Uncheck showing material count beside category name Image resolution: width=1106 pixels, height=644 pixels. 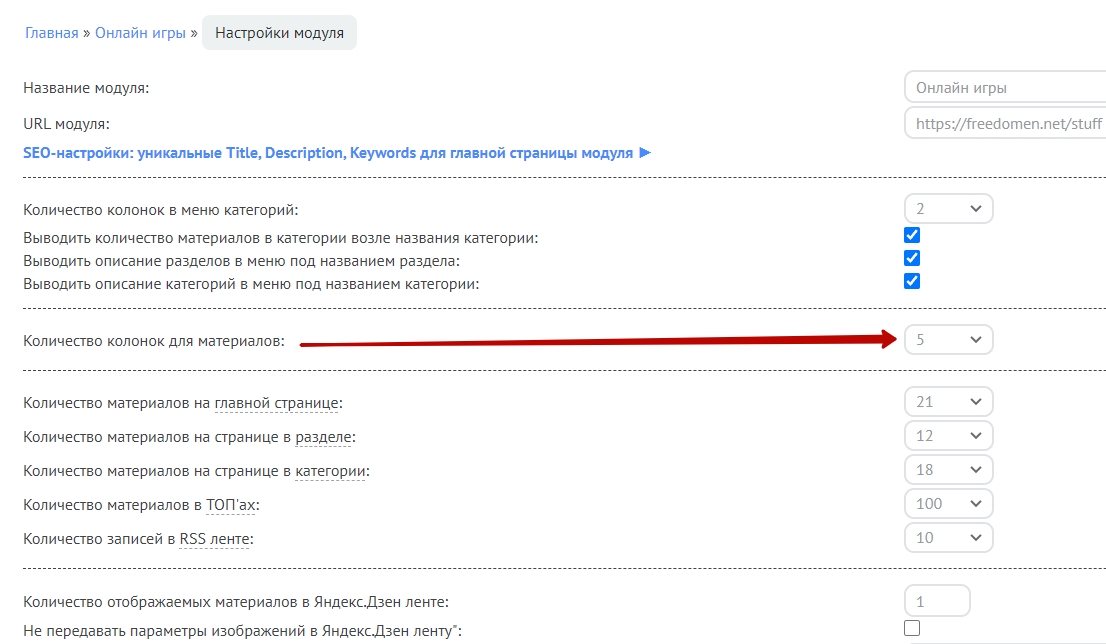tap(911, 236)
